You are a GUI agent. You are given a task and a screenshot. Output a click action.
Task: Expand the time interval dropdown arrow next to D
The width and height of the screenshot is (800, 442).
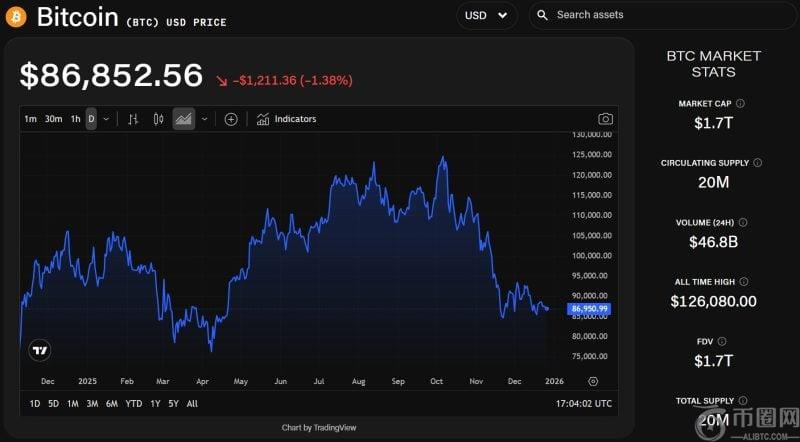(x=106, y=119)
